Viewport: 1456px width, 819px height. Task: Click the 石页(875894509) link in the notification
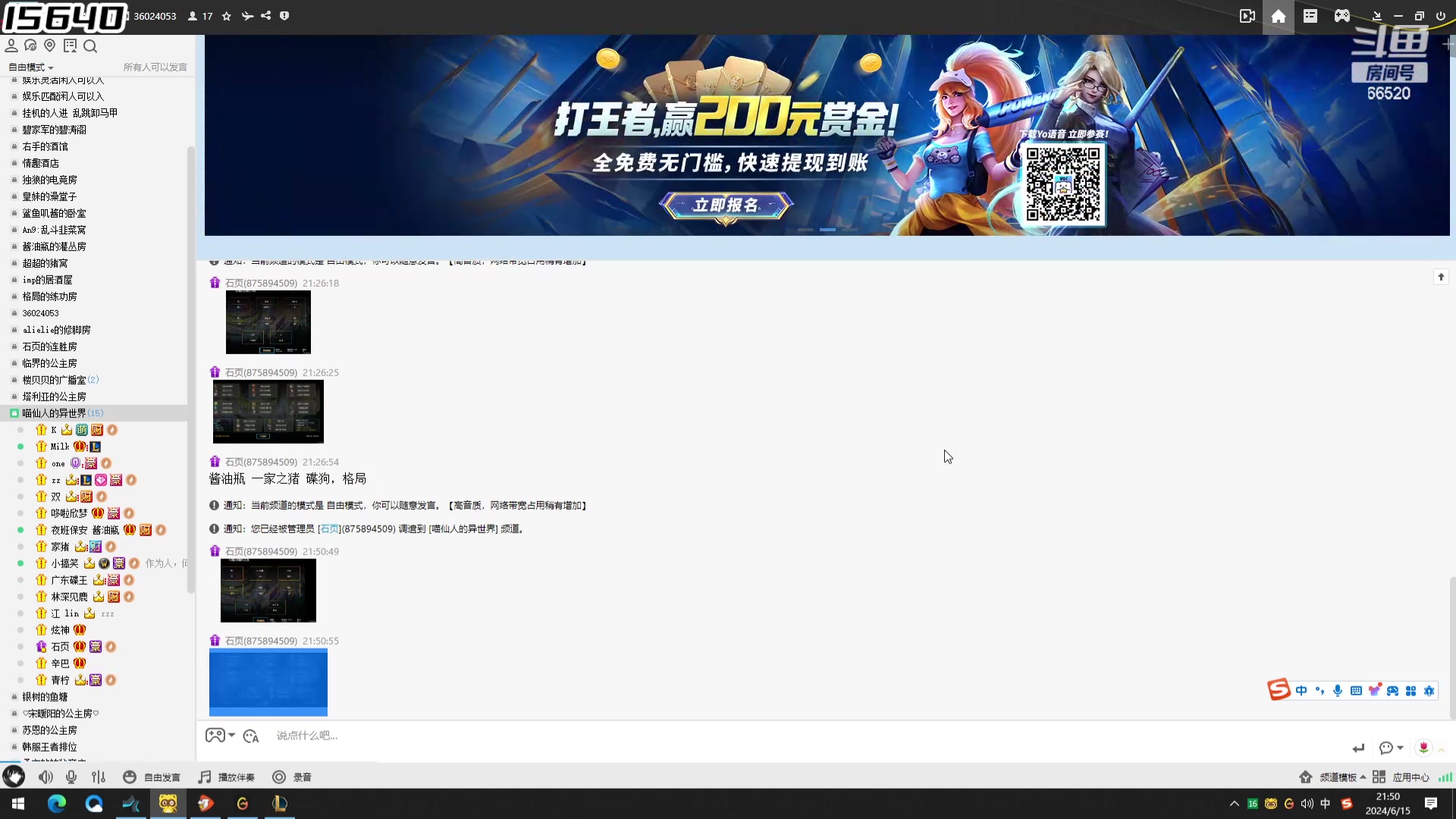(330, 529)
